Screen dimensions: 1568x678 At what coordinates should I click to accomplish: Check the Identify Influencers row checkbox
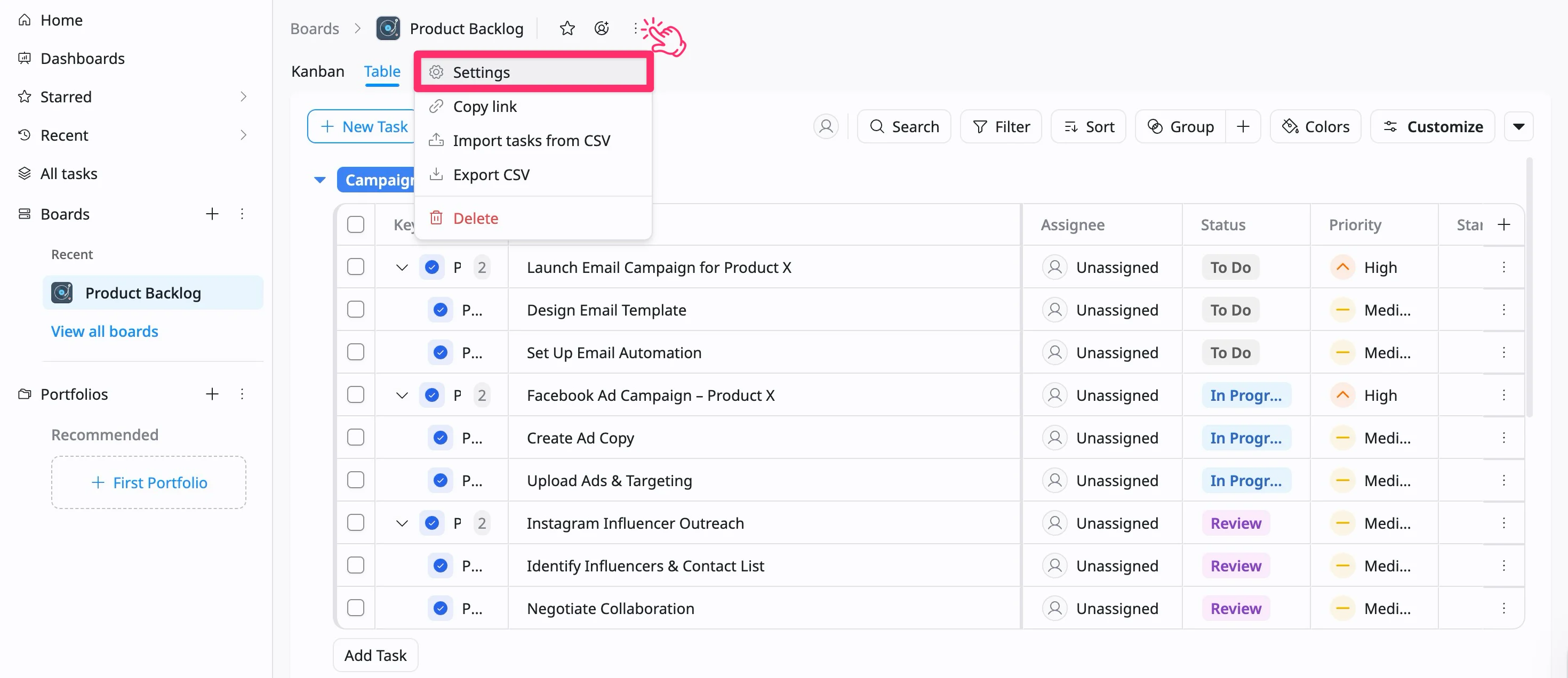coord(356,566)
